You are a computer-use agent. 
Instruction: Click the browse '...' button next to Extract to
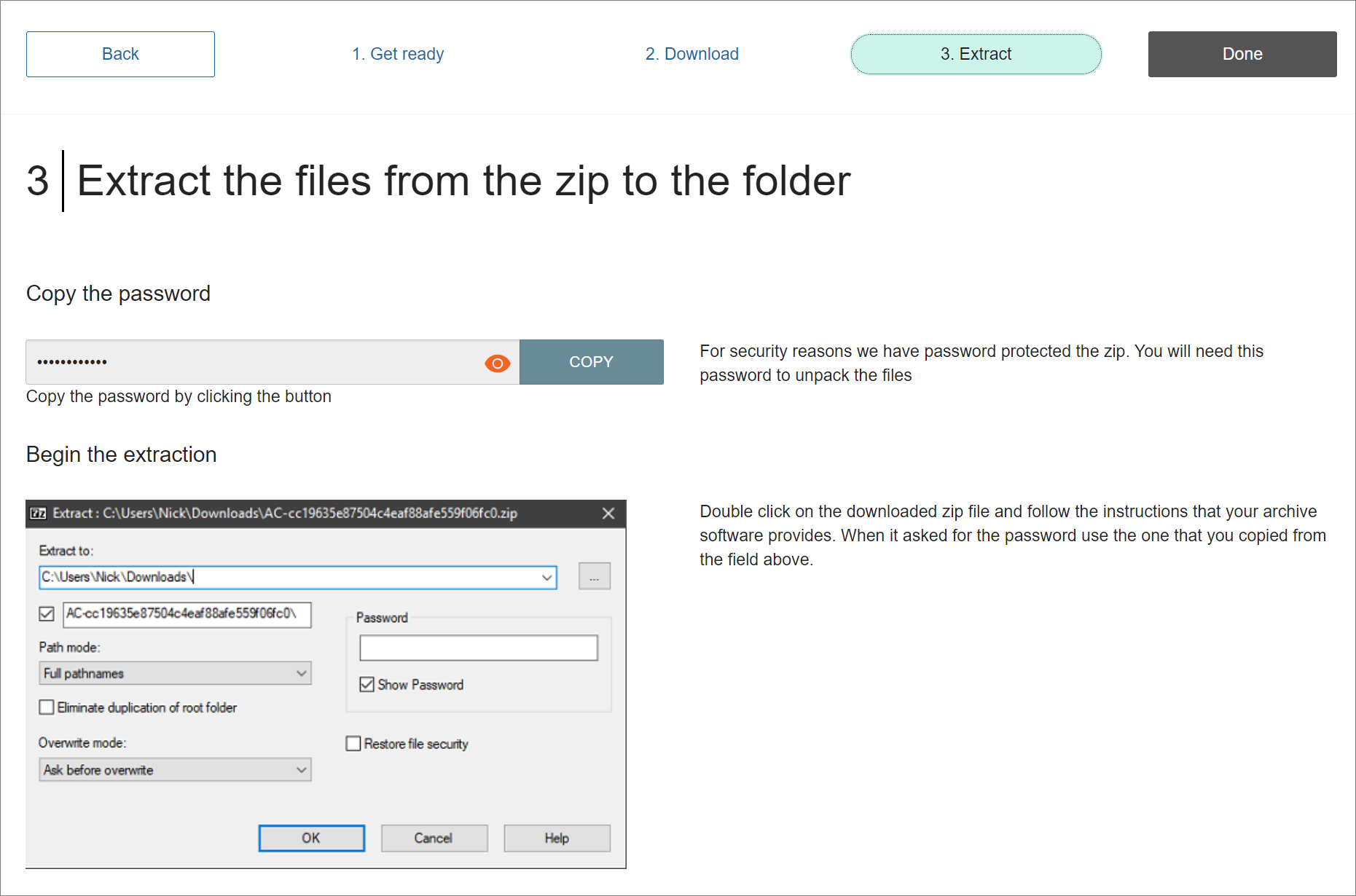pyautogui.click(x=594, y=575)
